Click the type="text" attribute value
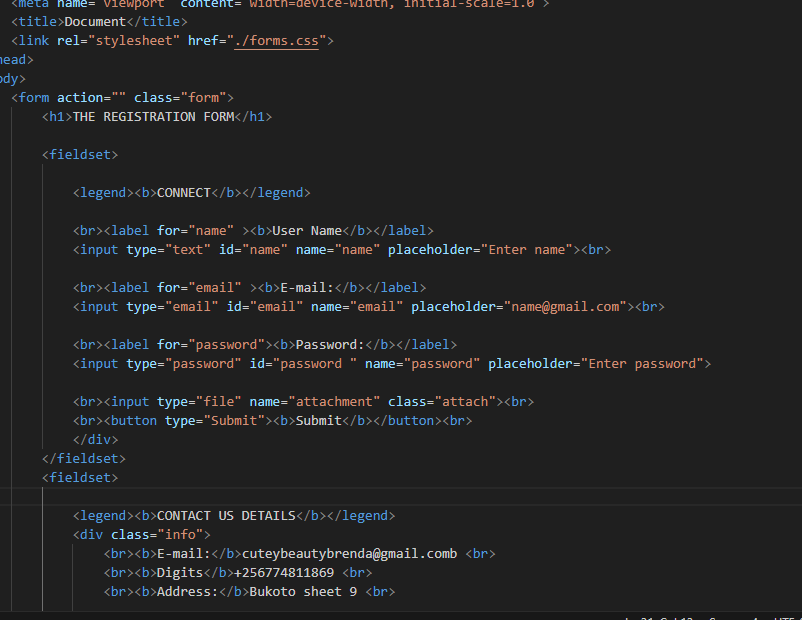The image size is (802, 620). (x=188, y=250)
